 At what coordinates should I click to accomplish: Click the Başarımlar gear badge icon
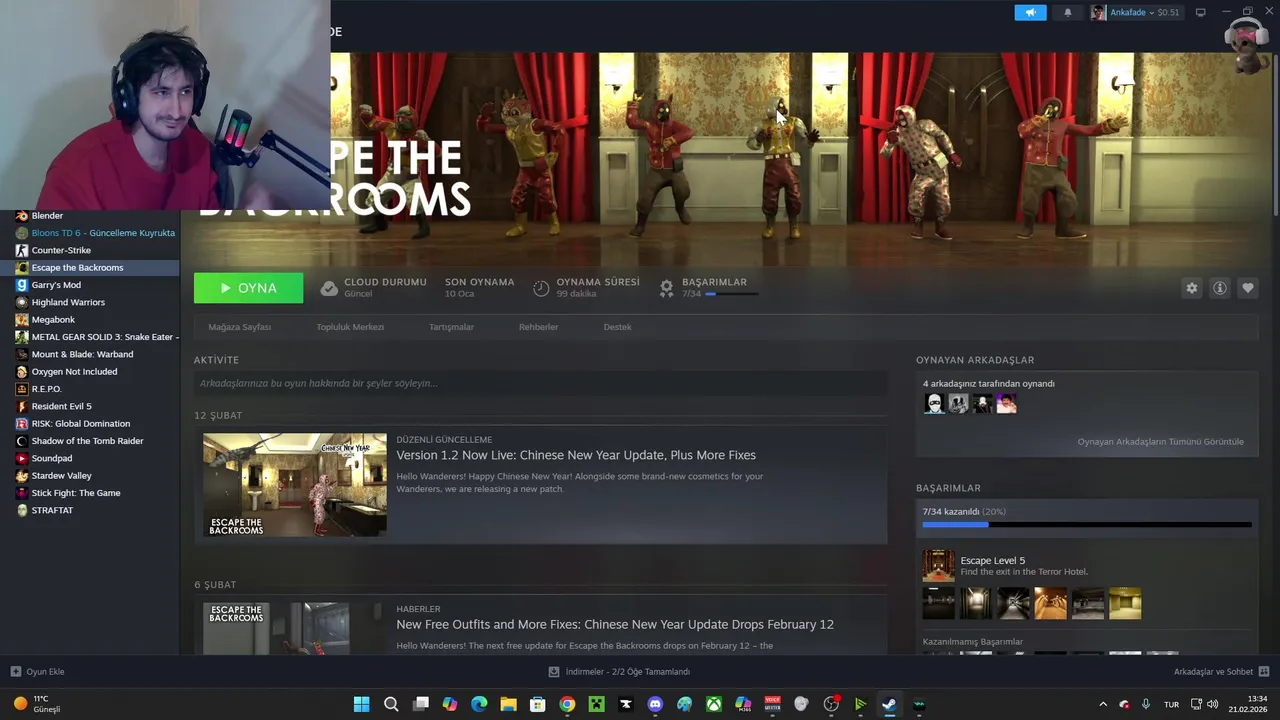tap(666, 288)
